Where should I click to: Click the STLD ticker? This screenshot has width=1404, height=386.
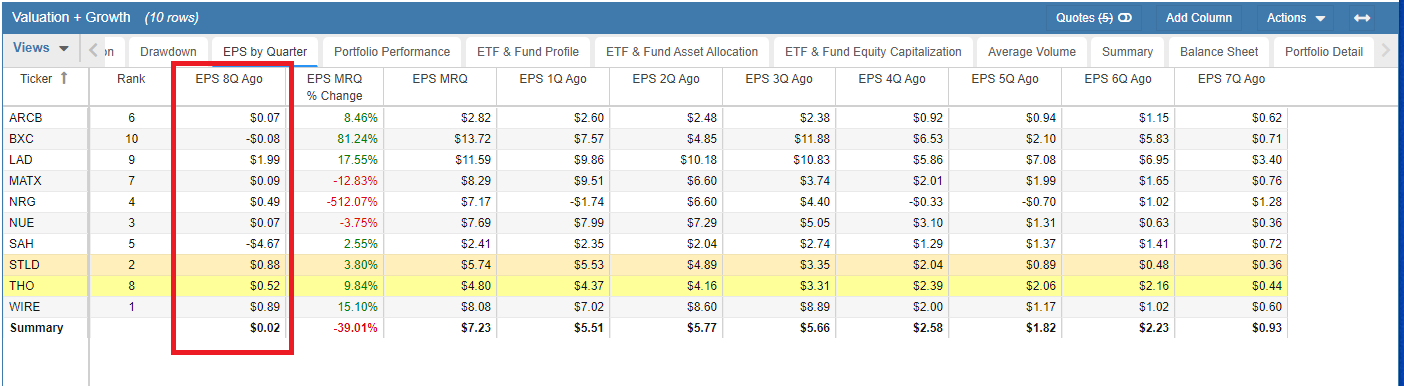[x=23, y=265]
